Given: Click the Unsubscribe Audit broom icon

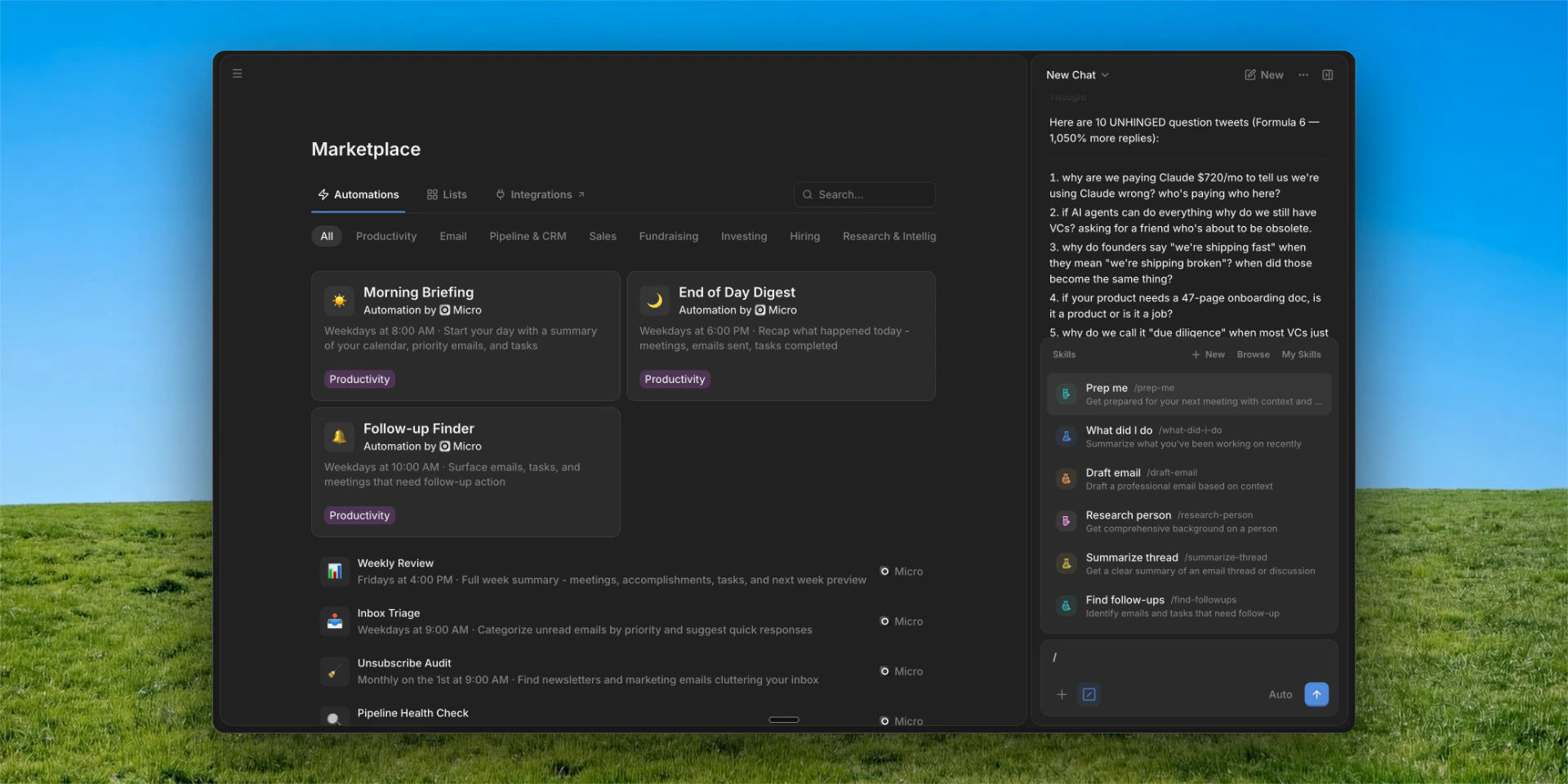Looking at the screenshot, I should pos(335,671).
